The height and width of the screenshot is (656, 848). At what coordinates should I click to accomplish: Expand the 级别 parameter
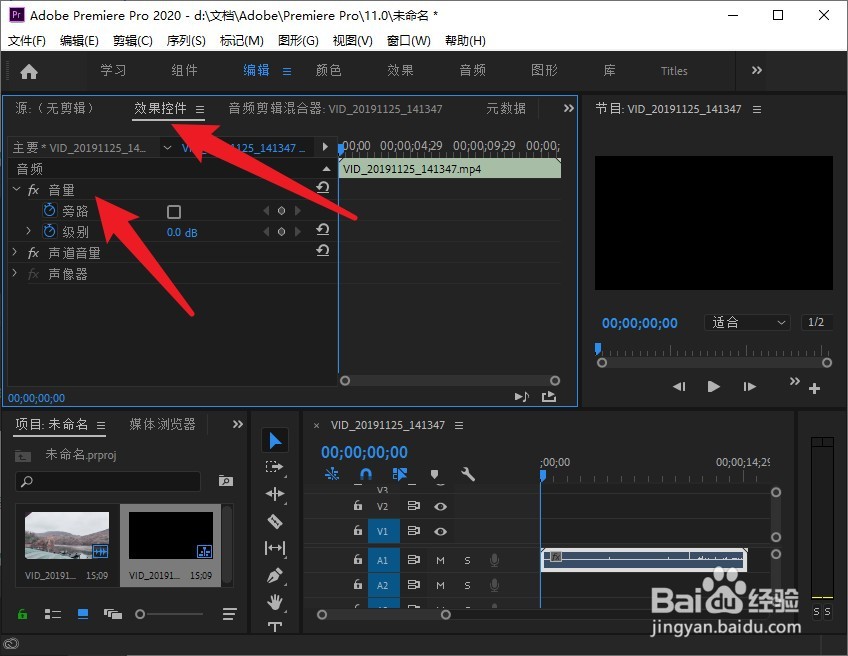(29, 231)
